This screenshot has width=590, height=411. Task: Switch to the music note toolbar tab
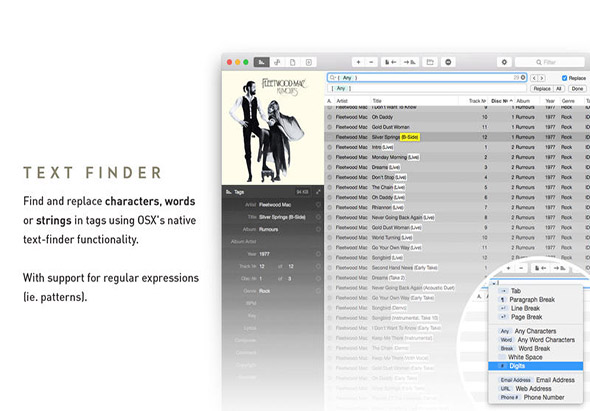[x=277, y=62]
